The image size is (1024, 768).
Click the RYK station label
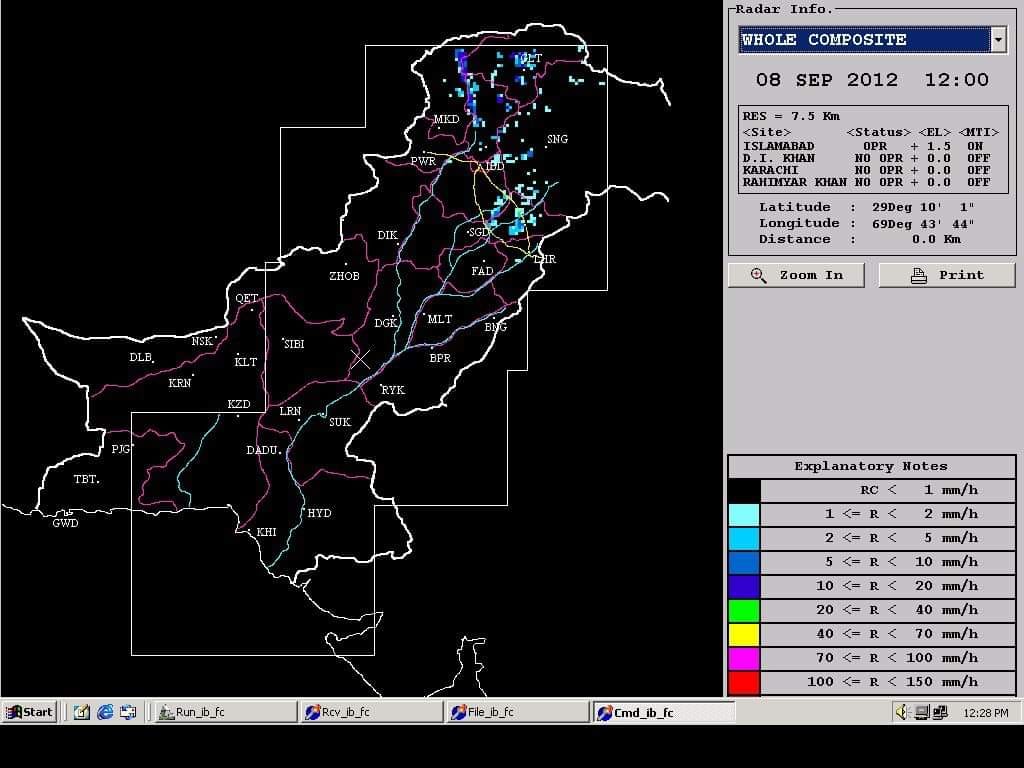393,390
